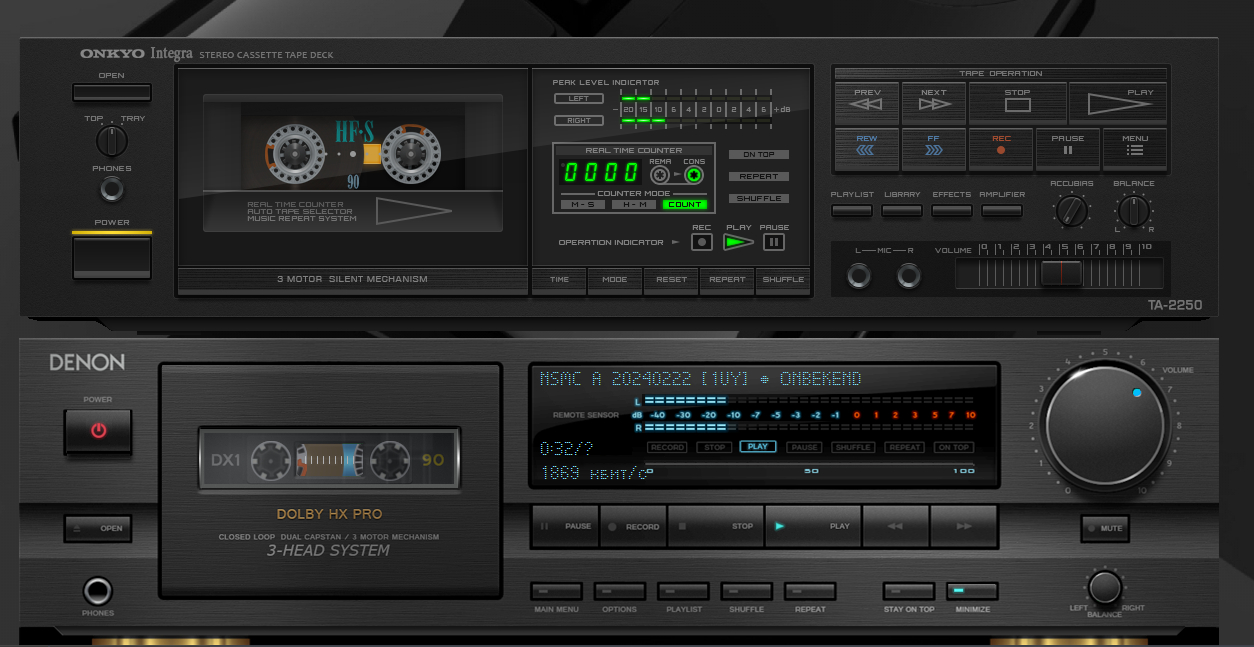Open the Denon MAIN MENU
The height and width of the screenshot is (647, 1254).
(556, 591)
